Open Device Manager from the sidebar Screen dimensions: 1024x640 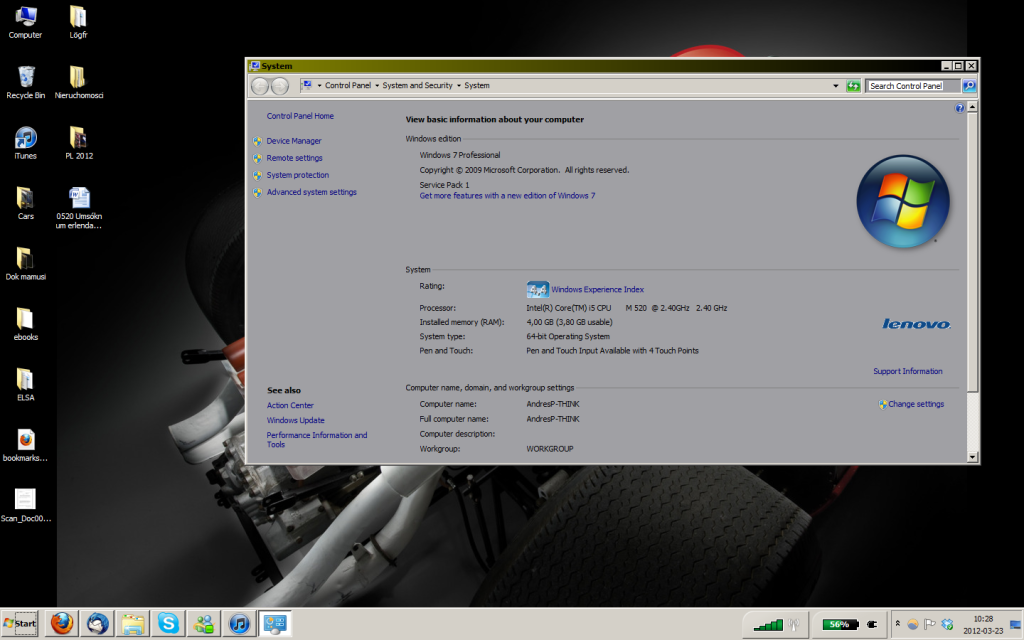tap(294, 141)
